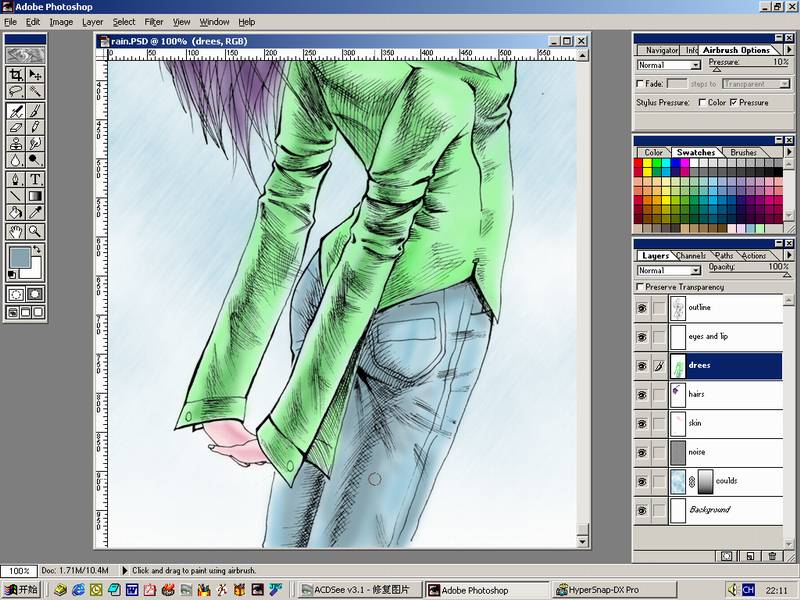Open the Layer menu

[x=92, y=22]
